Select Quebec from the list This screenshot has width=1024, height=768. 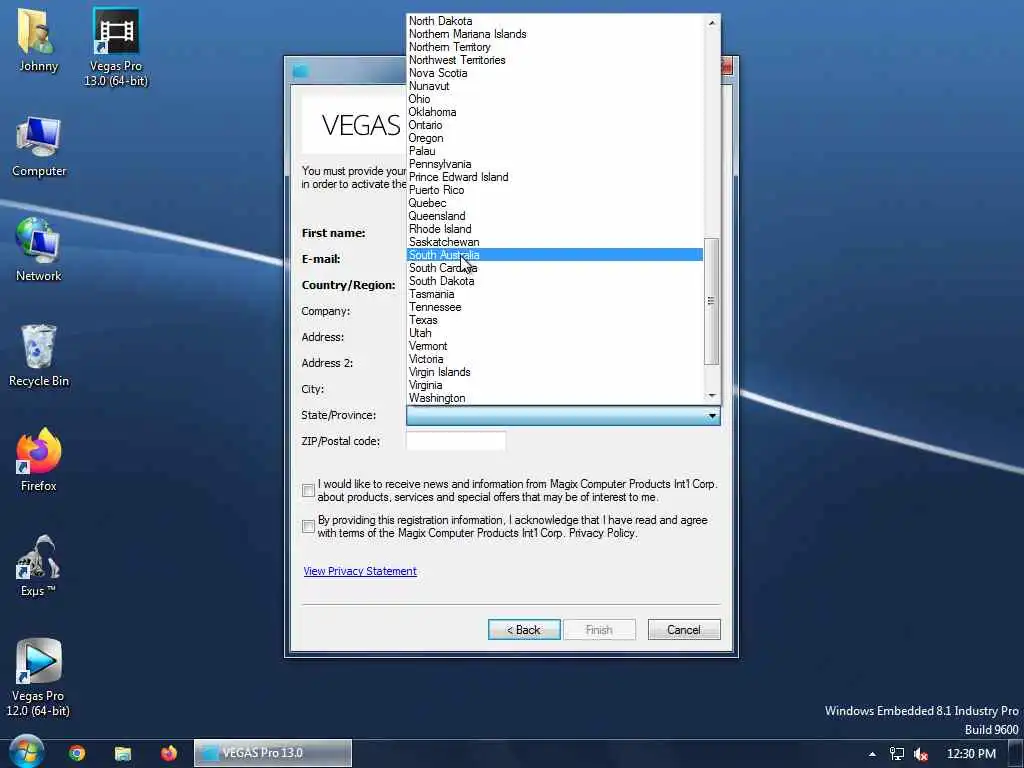tap(554, 203)
